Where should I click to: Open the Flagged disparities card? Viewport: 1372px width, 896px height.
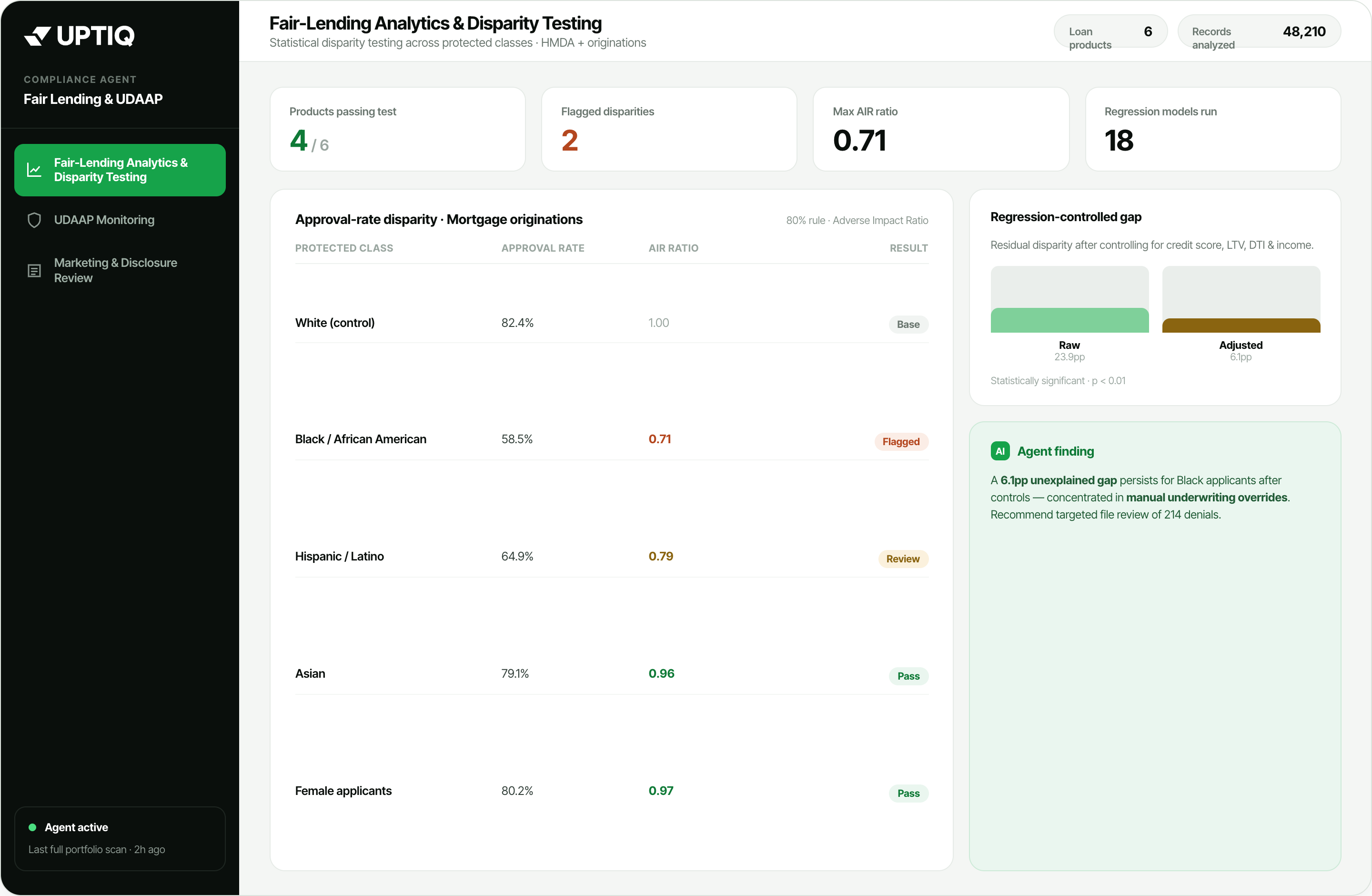point(669,129)
